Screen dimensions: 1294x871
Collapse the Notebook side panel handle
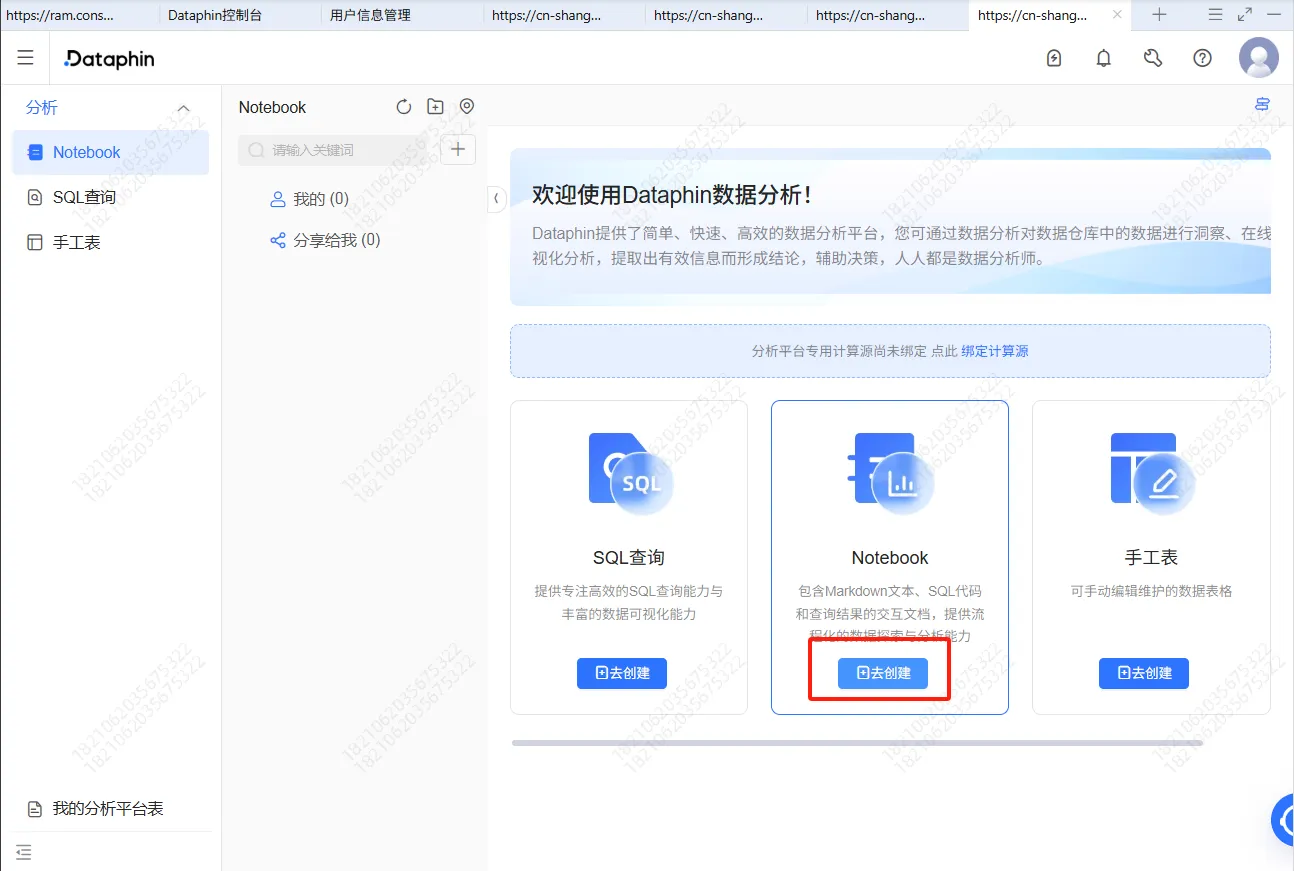pyautogui.click(x=496, y=198)
